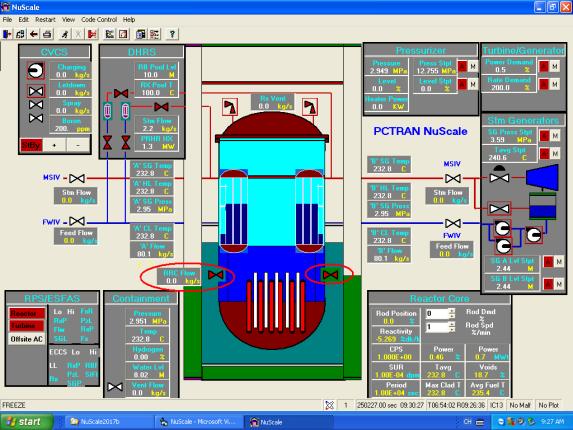Set turbine Power Demand to Manual (M)
Viewport: 573px width, 430px height.
[x=555, y=66]
